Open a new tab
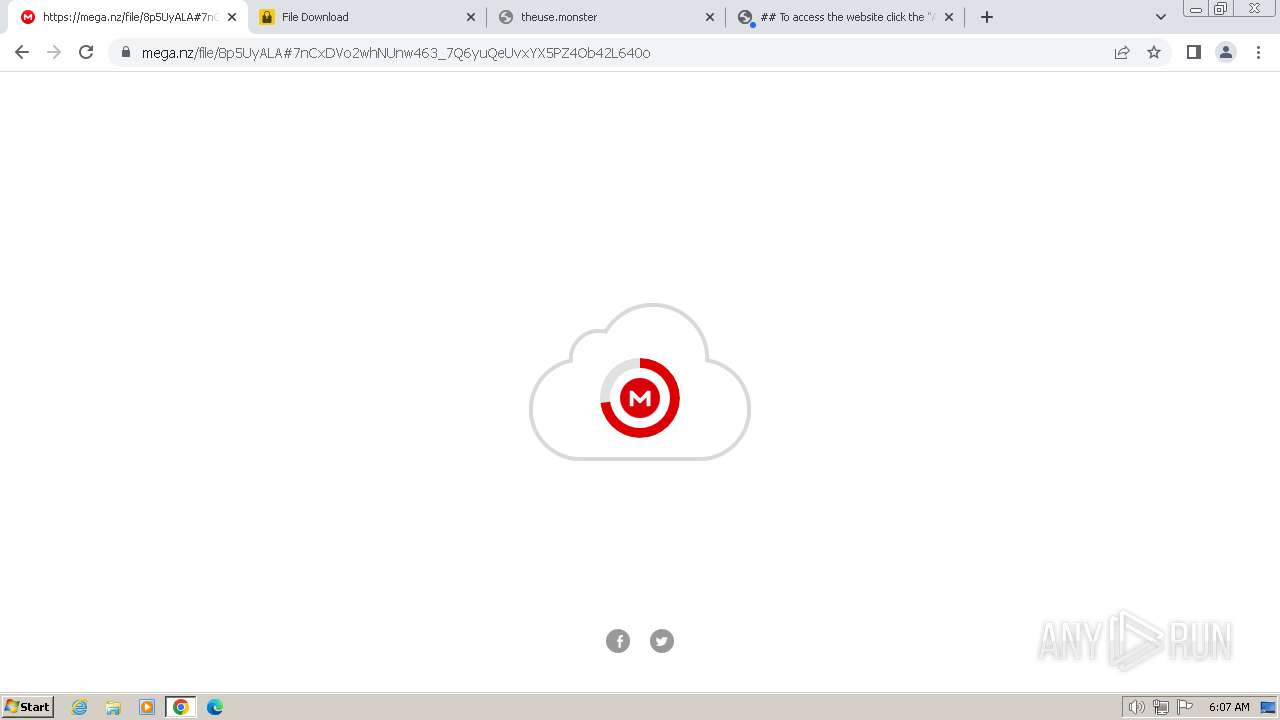This screenshot has height=720, width=1280. tap(987, 17)
